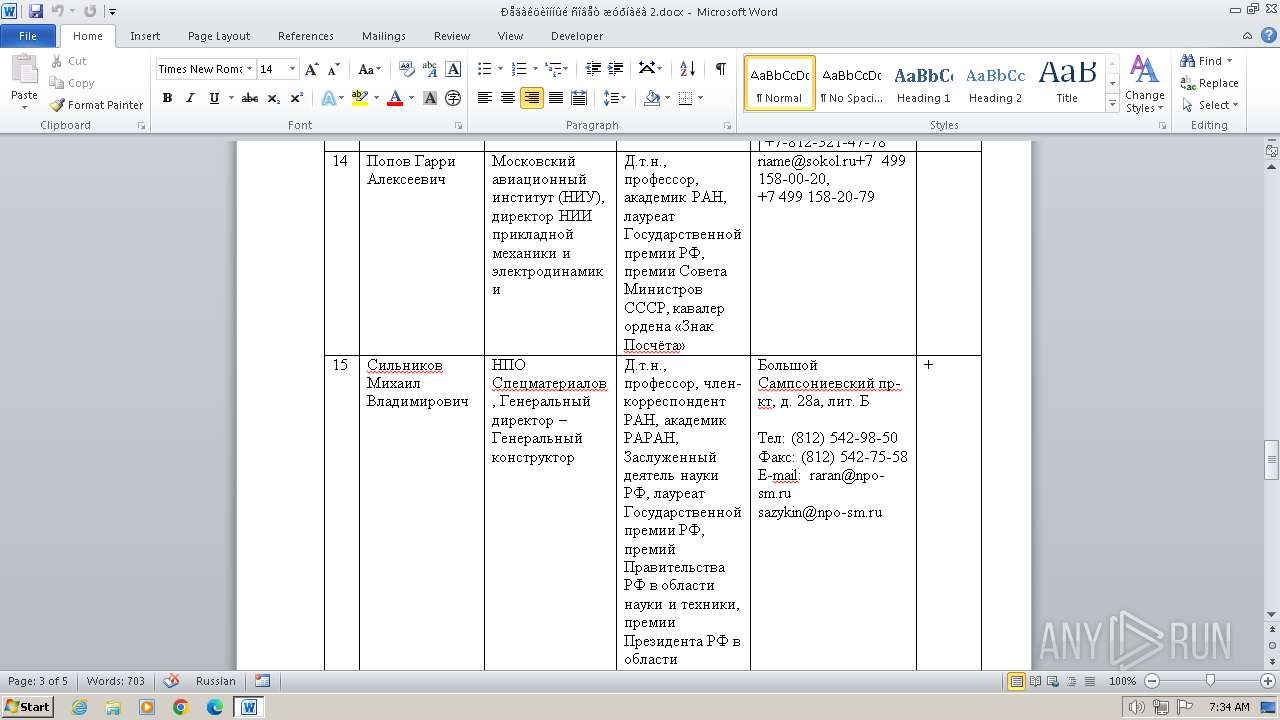Click the Paste icon
This screenshot has height=720, width=1280.
(x=24, y=70)
